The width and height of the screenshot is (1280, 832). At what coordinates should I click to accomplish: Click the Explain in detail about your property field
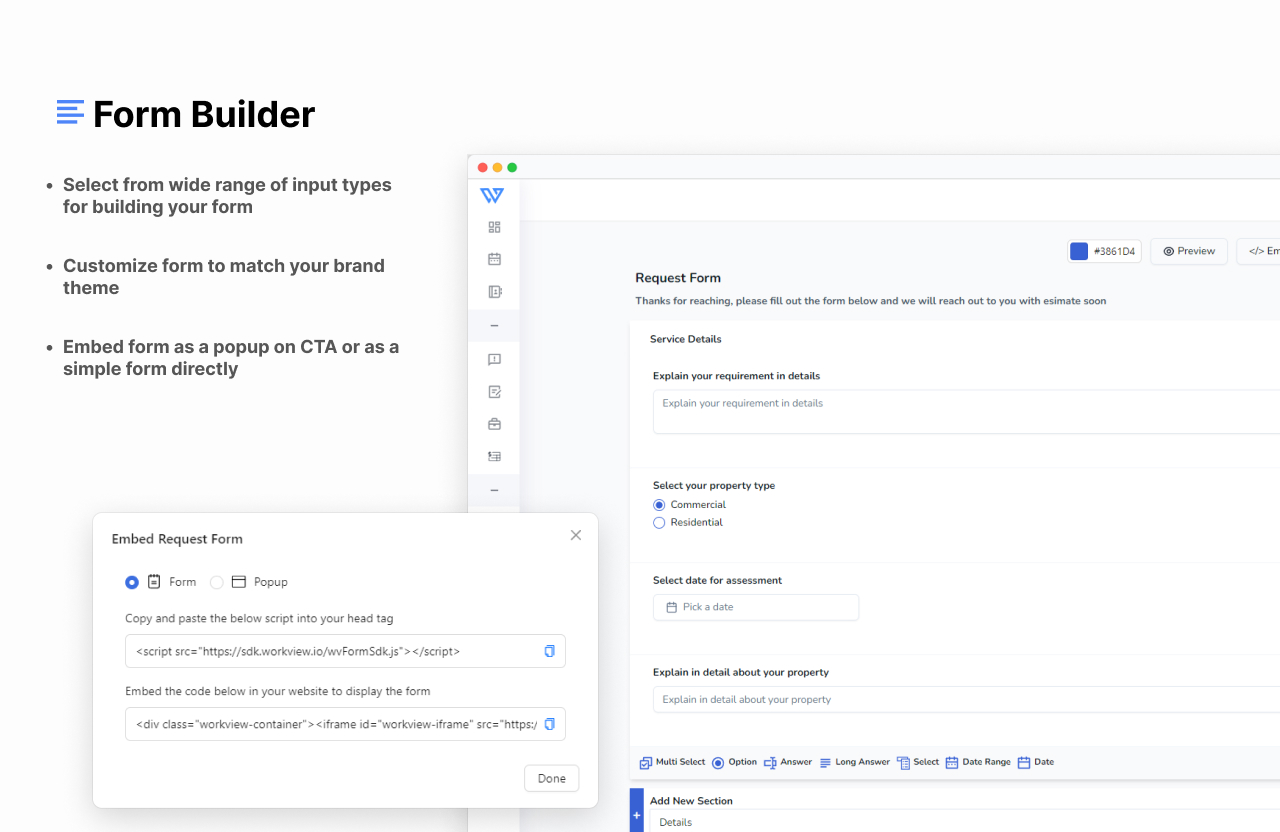(x=966, y=699)
